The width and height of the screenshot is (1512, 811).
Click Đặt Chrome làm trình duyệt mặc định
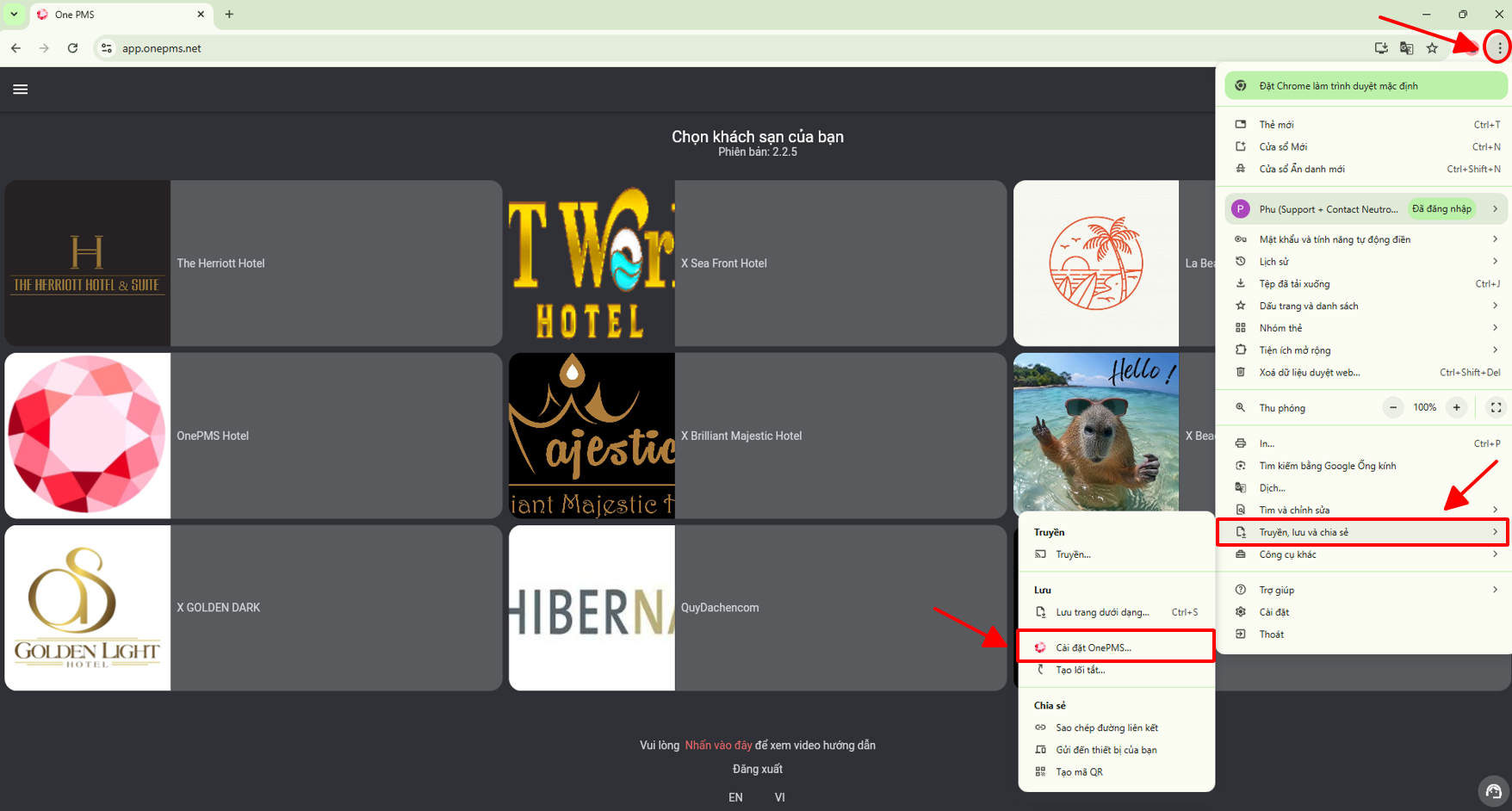(x=1366, y=86)
